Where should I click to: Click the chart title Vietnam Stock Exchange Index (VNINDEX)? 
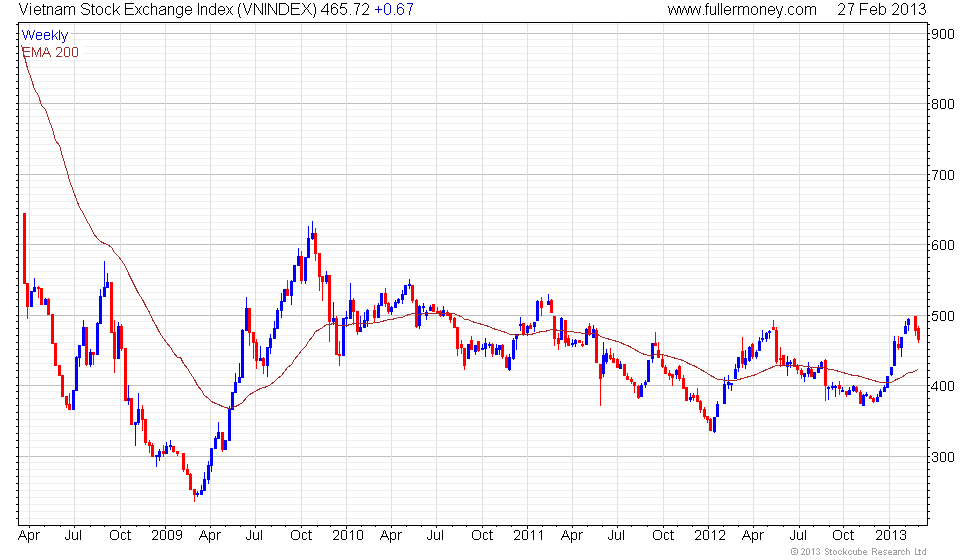click(168, 10)
